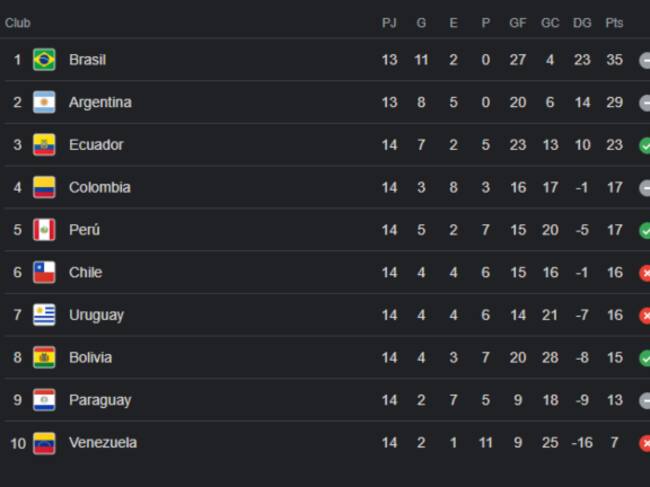
Task: Click the Brasil flag icon
Action: point(44,60)
